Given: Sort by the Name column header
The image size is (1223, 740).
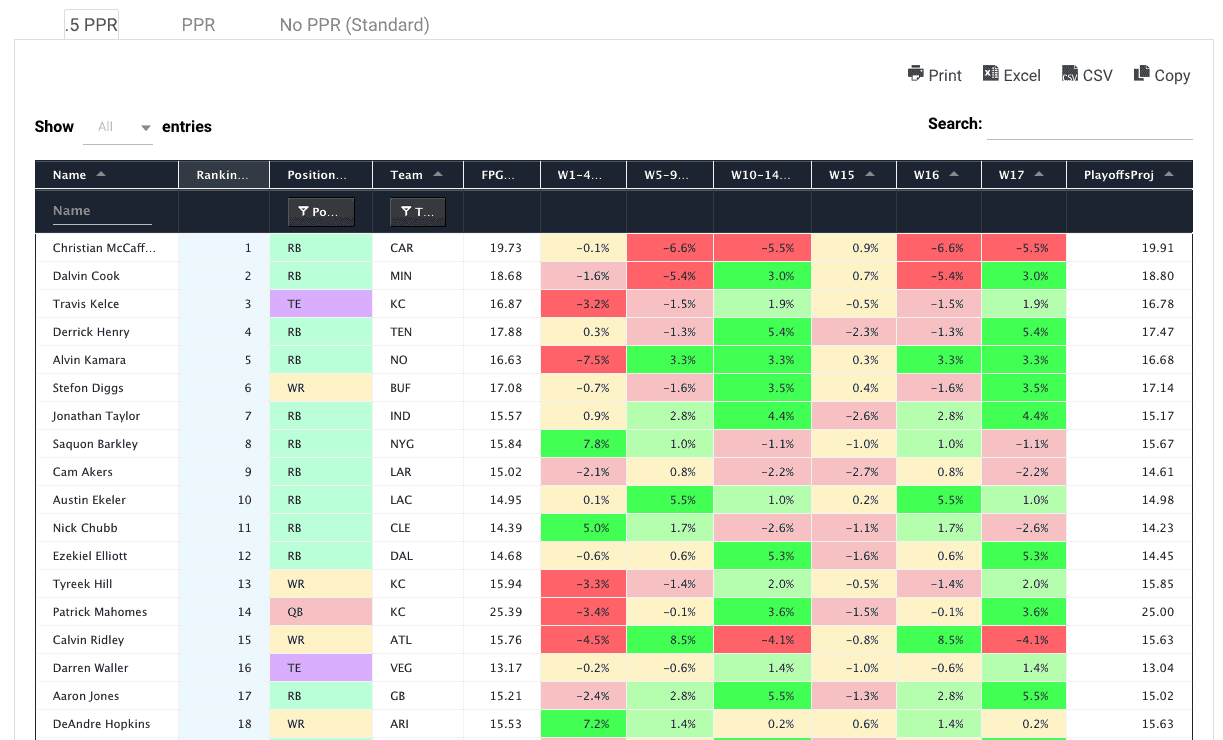Looking at the screenshot, I should point(106,175).
